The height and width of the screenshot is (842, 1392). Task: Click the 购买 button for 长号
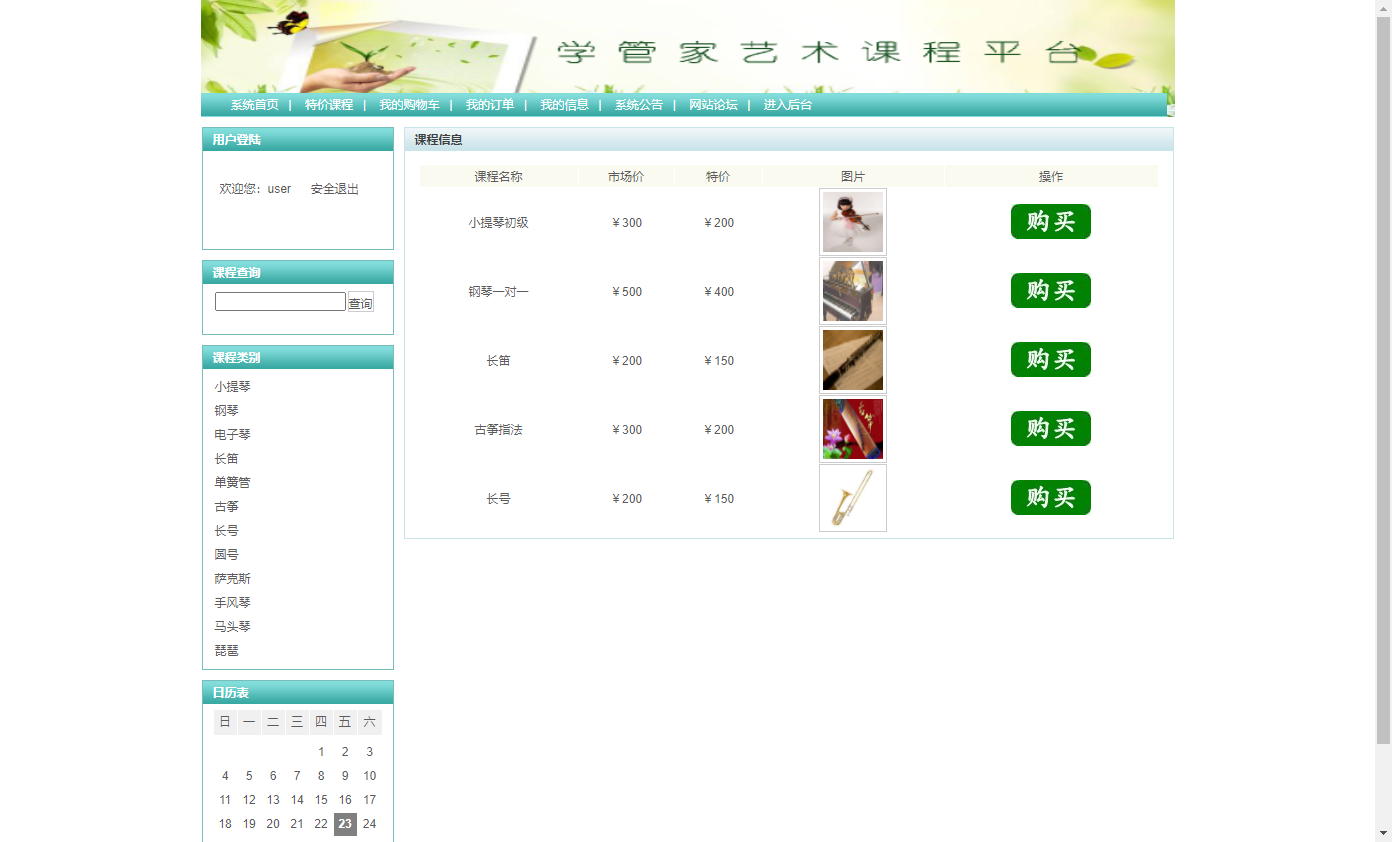(1050, 498)
